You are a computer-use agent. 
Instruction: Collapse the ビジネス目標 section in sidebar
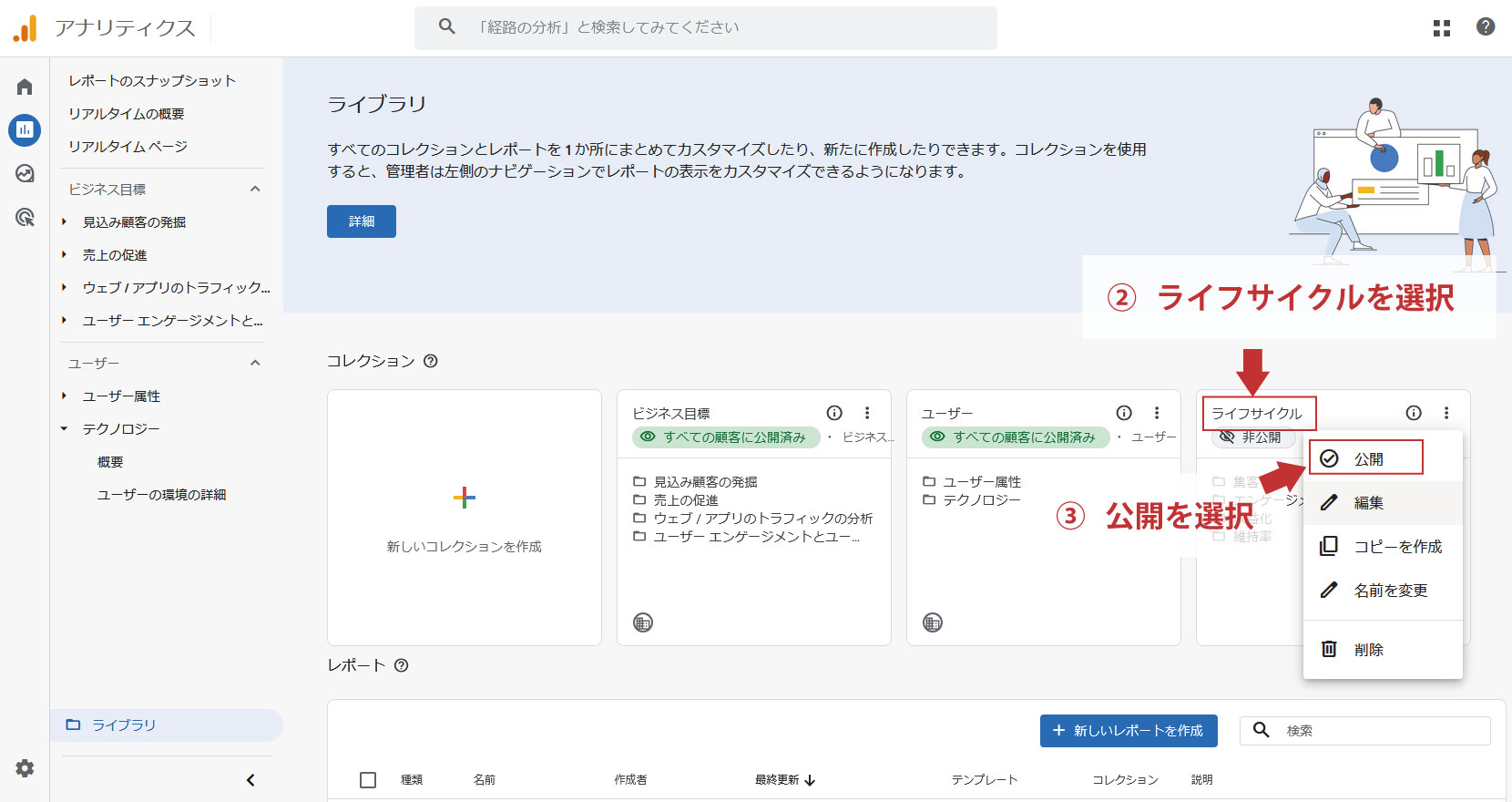pyautogui.click(x=255, y=190)
